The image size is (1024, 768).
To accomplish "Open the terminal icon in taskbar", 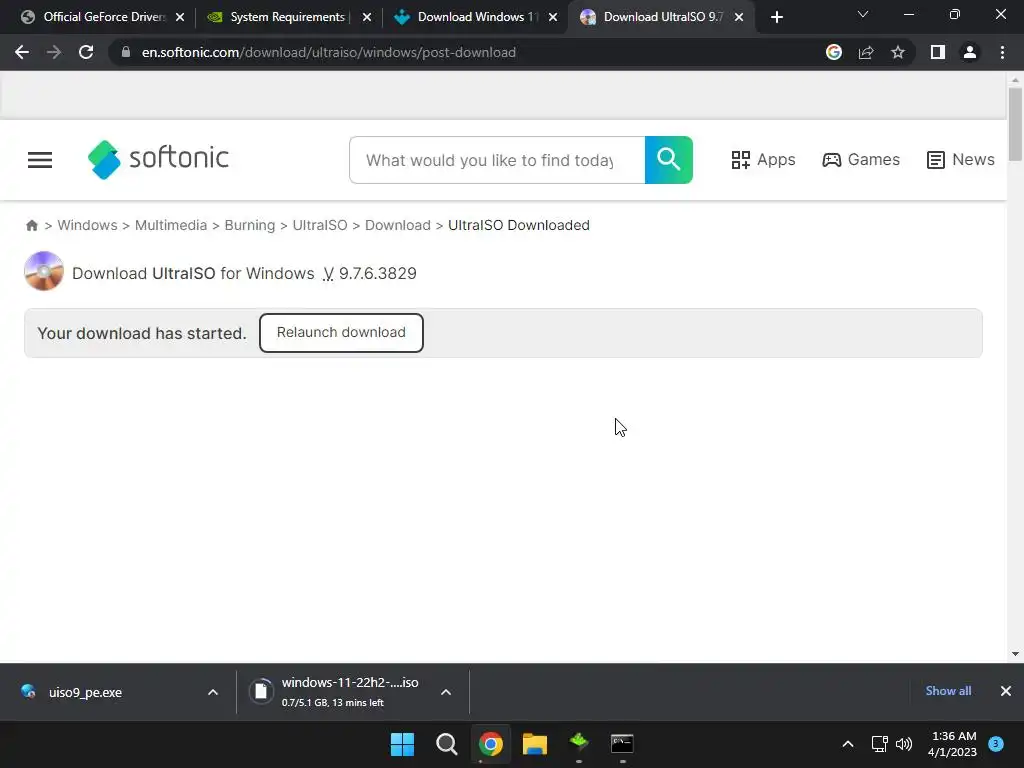I will [622, 743].
